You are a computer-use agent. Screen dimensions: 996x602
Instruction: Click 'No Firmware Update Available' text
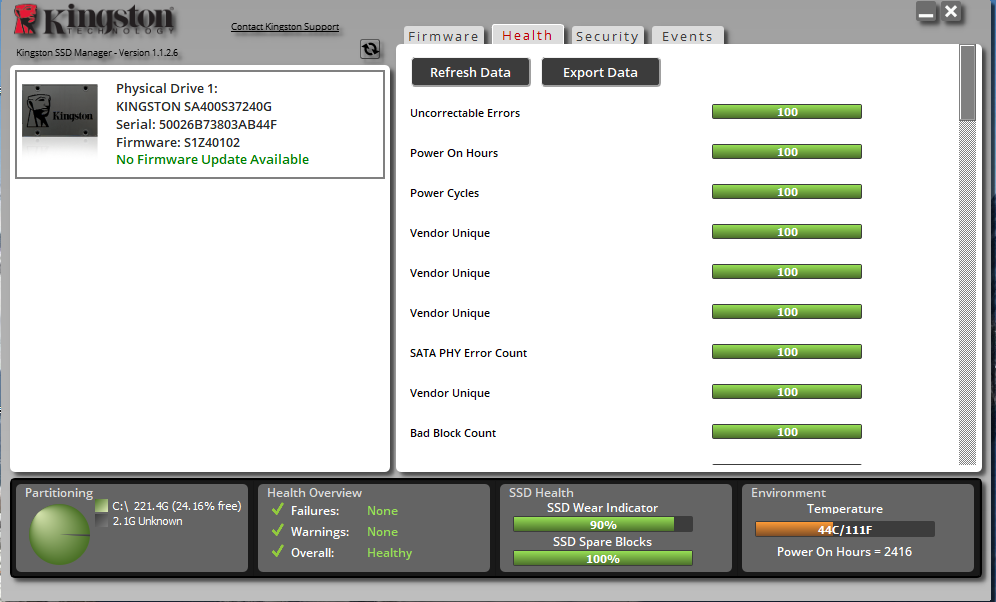pyautogui.click(x=212, y=159)
